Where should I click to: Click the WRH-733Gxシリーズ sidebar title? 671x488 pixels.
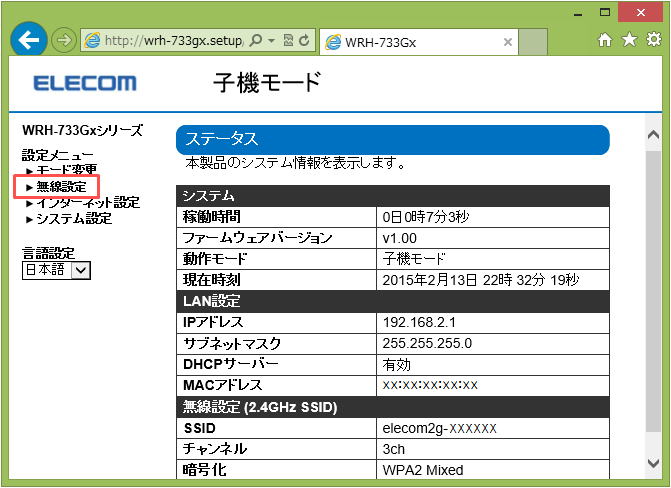[x=83, y=130]
